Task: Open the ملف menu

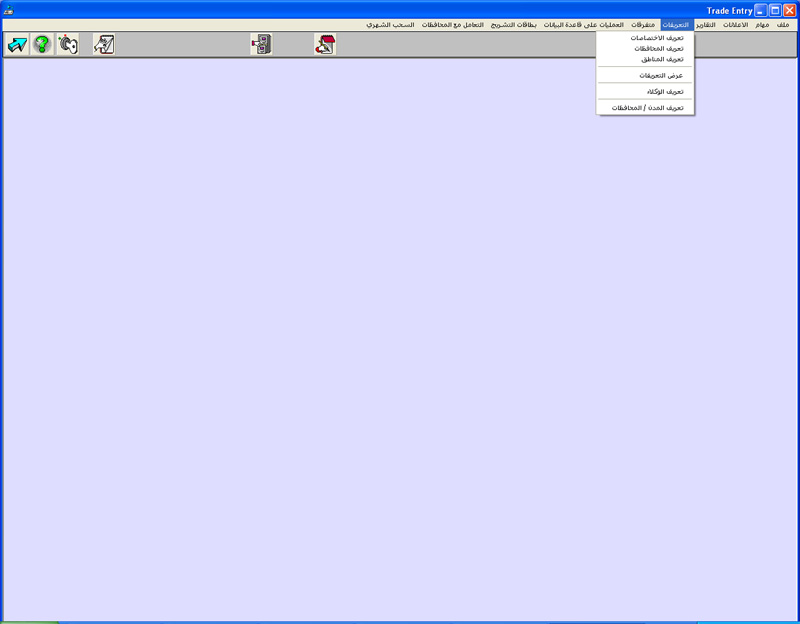Action: tap(783, 24)
